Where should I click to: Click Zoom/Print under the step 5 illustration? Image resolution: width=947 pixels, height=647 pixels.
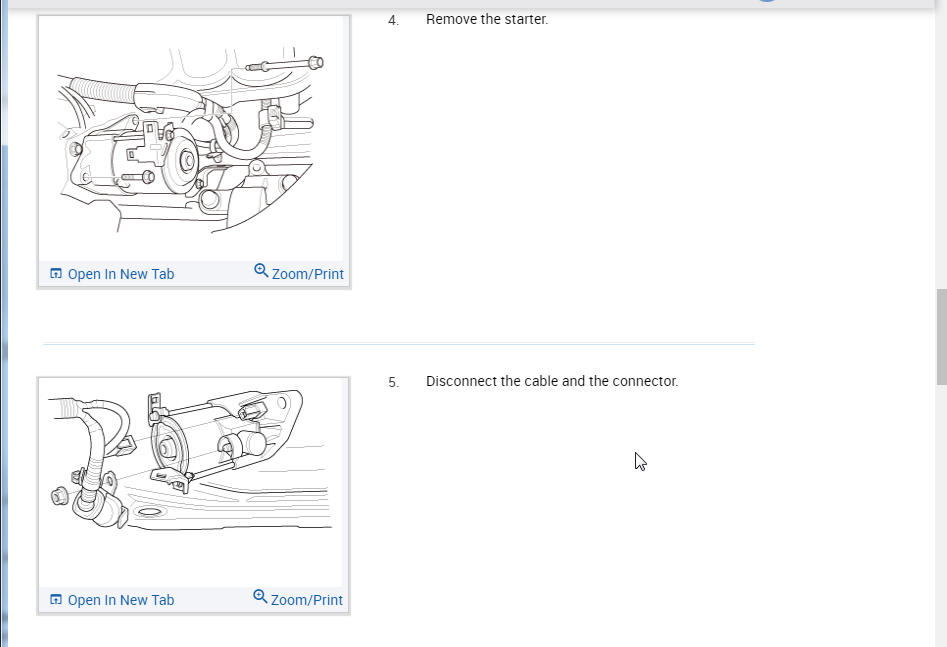tap(298, 599)
